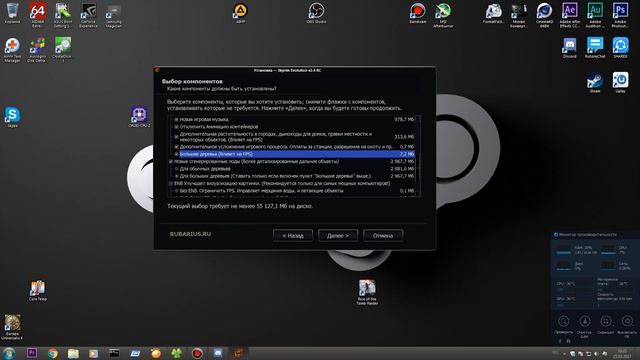The height and width of the screenshot is (360, 640).
Task: Toggle Дополнительное усложнение игрового процесса checkbox
Action: 176,147
